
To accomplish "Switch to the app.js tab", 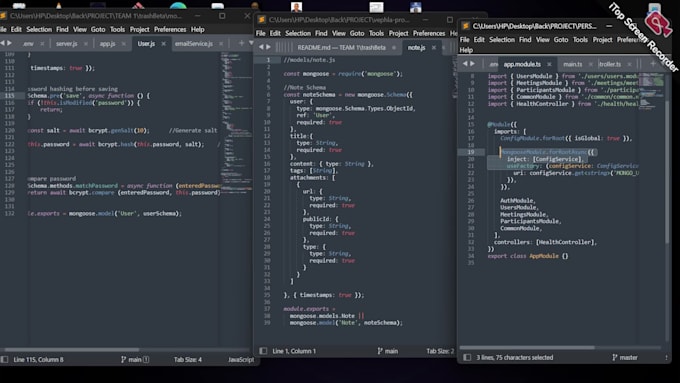I will click(x=108, y=44).
